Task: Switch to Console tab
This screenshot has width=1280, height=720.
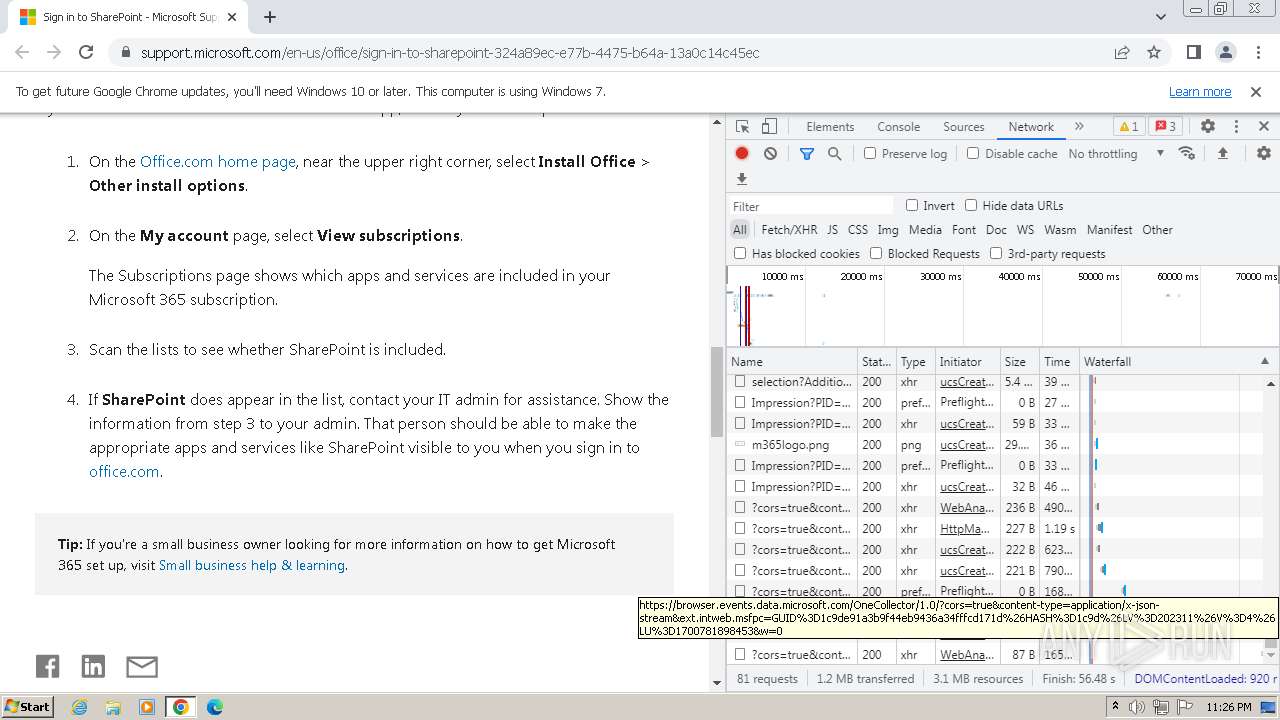Action: [x=898, y=127]
